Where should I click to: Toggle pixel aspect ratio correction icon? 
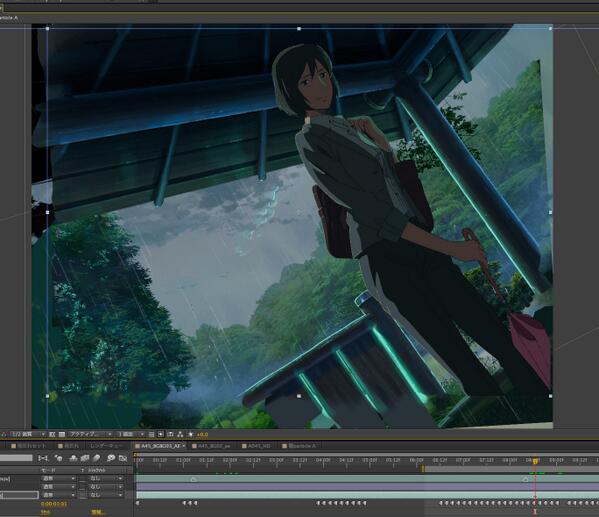(x=151, y=434)
